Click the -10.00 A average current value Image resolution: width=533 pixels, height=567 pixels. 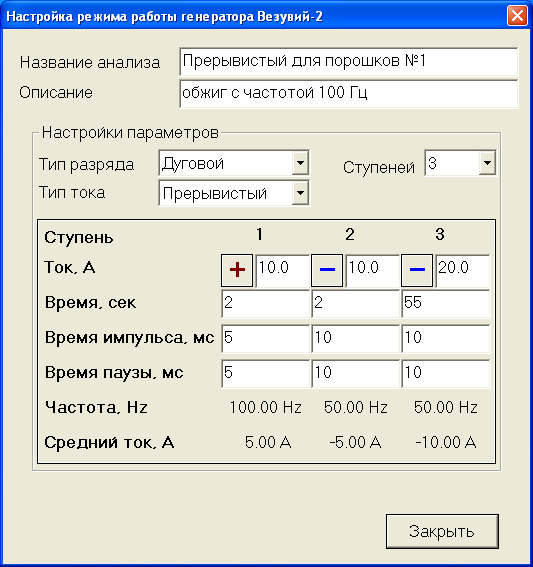[446, 442]
